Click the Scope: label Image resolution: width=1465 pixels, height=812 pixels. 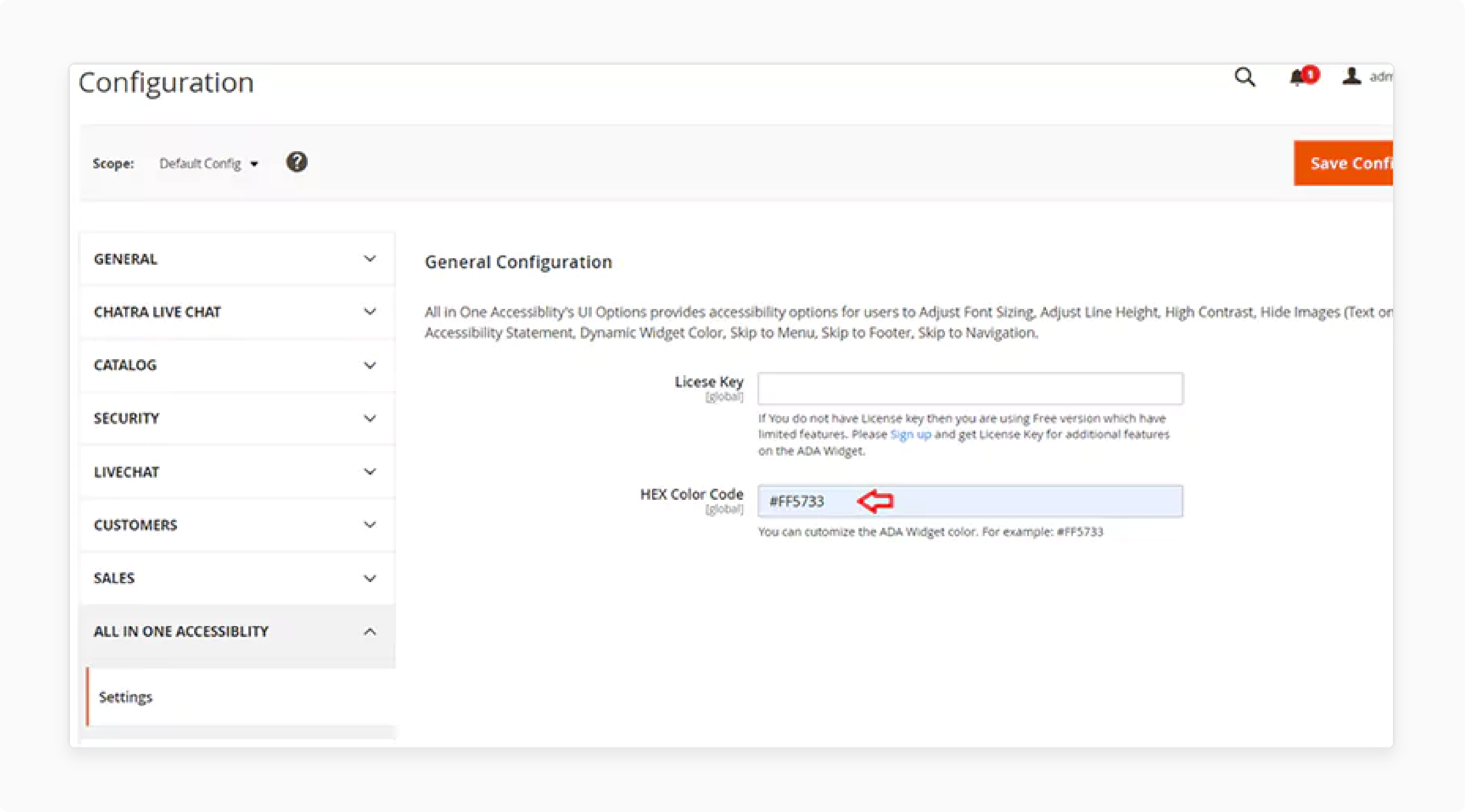[114, 164]
